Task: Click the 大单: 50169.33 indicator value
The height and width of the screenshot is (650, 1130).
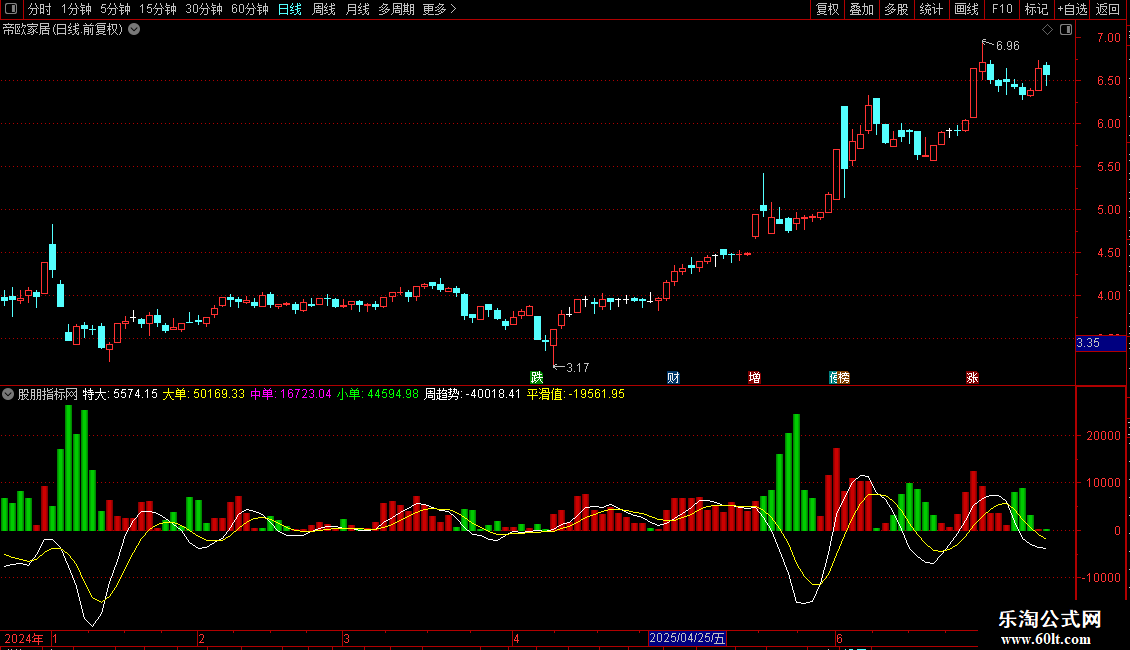Action: point(203,394)
